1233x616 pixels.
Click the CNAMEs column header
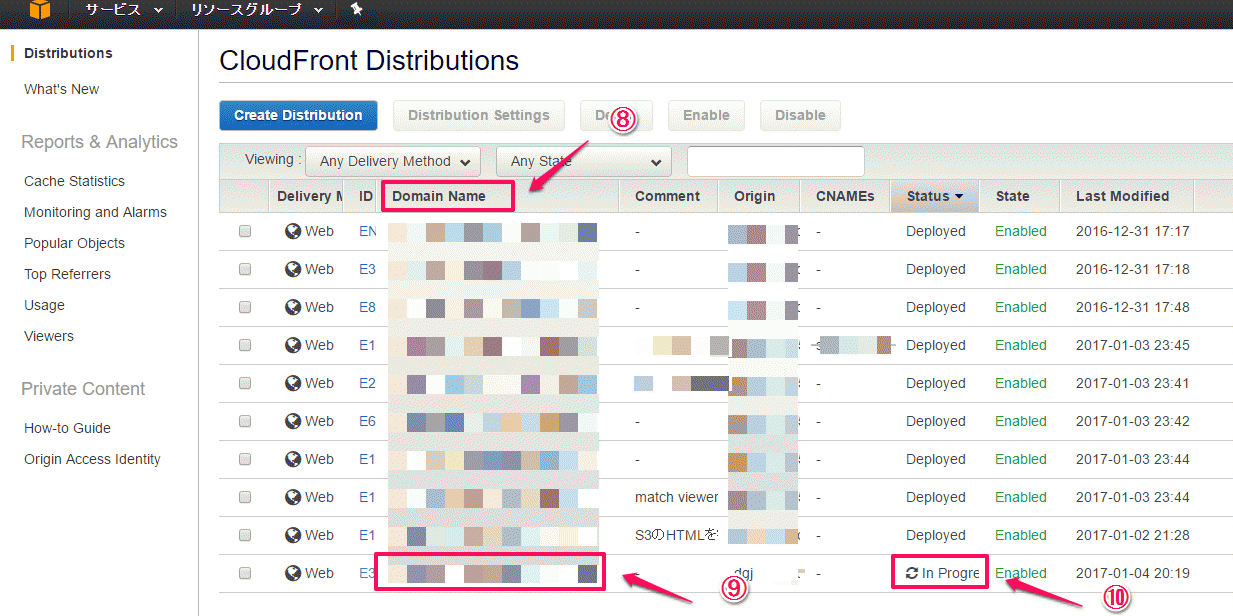pos(845,196)
